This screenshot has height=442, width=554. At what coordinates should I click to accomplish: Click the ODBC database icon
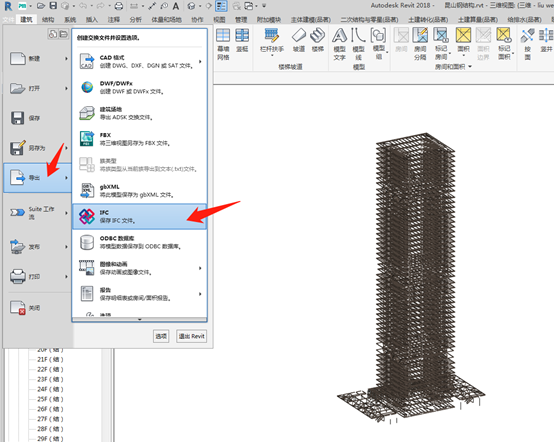coord(87,242)
